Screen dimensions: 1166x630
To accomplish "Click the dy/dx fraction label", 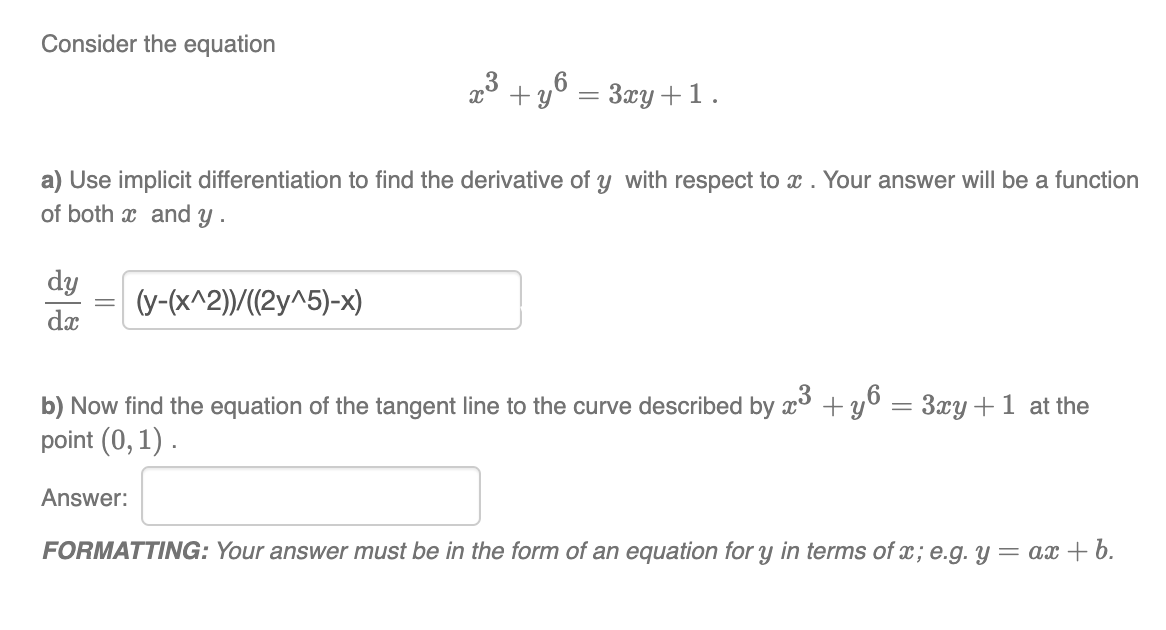I will tap(62, 300).
